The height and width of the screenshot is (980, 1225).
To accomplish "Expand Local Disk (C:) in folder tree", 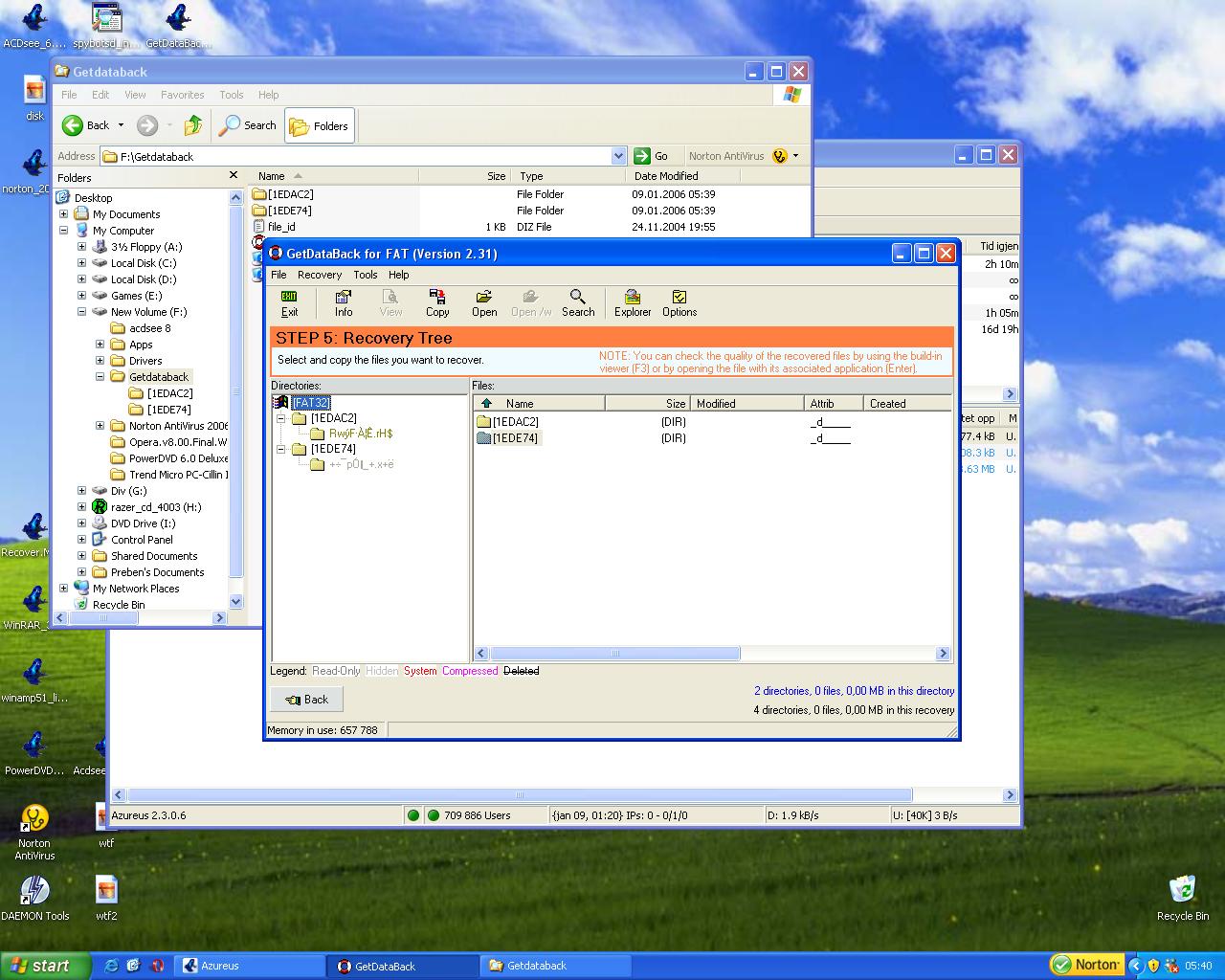I will click(x=82, y=263).
